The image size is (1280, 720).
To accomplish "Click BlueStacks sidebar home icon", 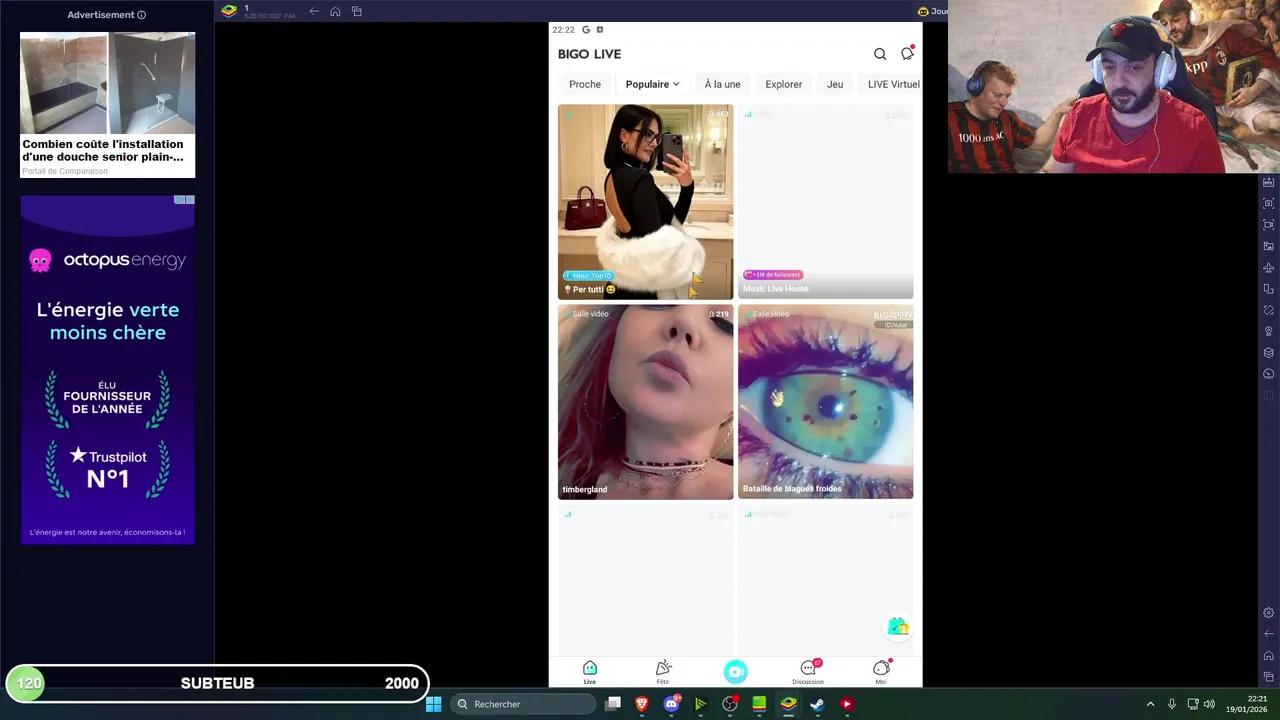I will (1269, 655).
